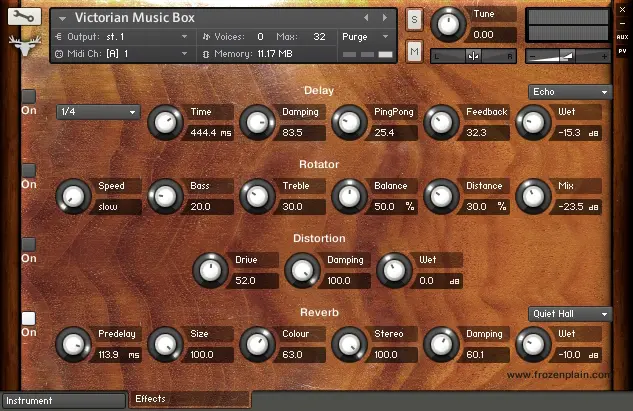Click the PingPong knob
The height and width of the screenshot is (411, 633).
coord(350,123)
